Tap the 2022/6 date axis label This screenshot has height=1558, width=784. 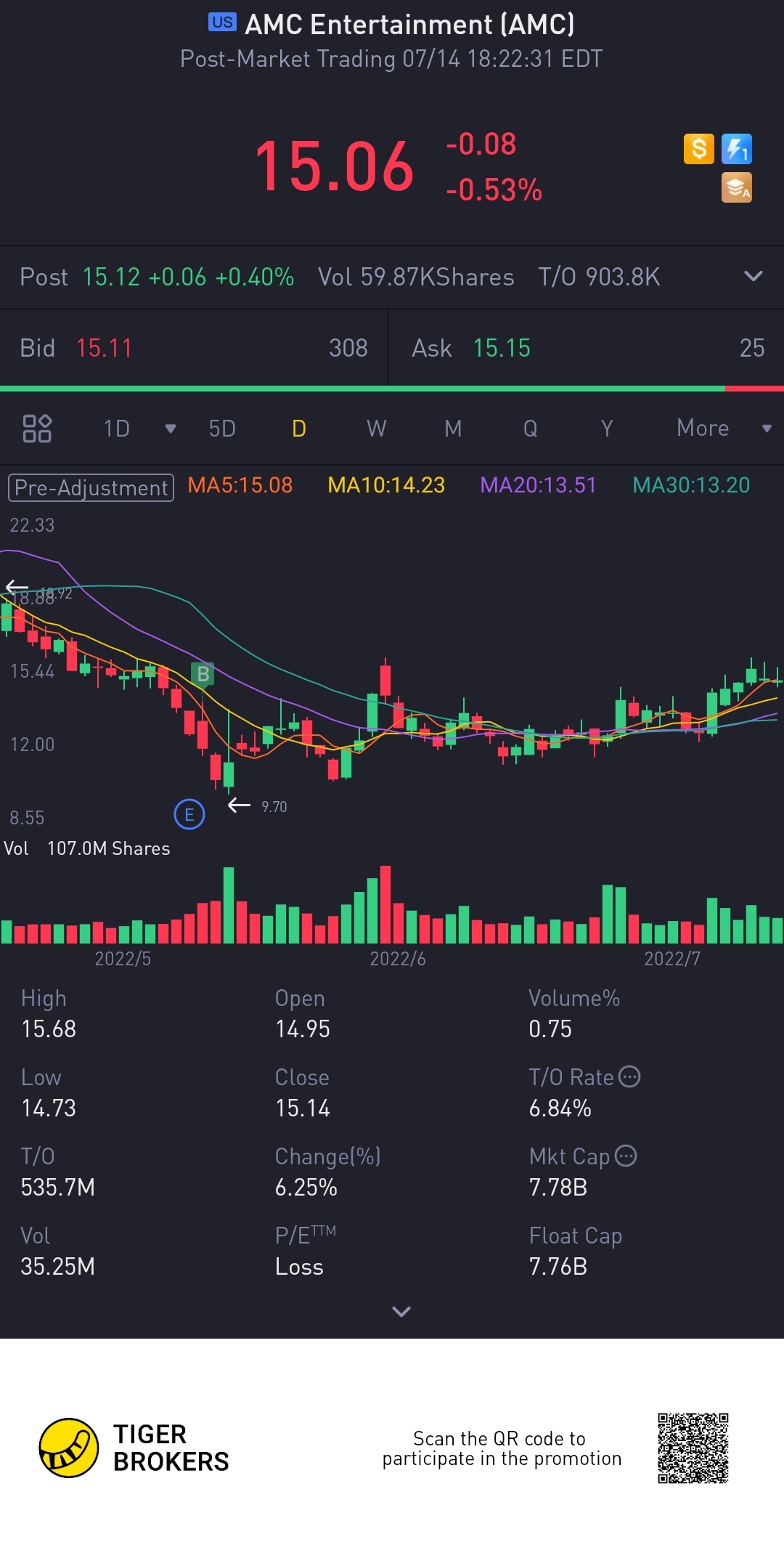coord(398,959)
